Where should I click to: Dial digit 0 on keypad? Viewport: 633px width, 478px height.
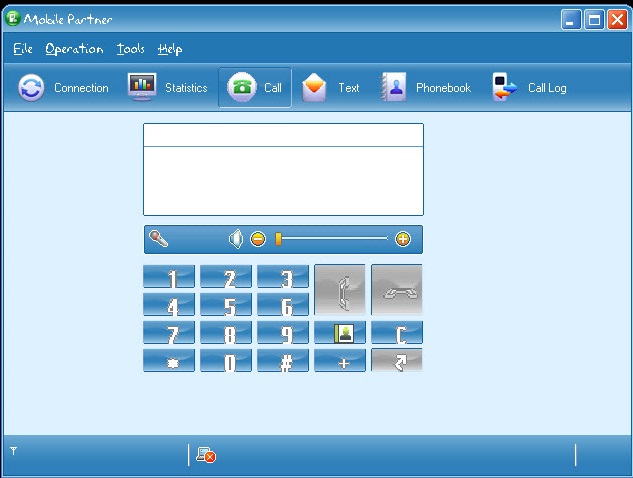[226, 361]
